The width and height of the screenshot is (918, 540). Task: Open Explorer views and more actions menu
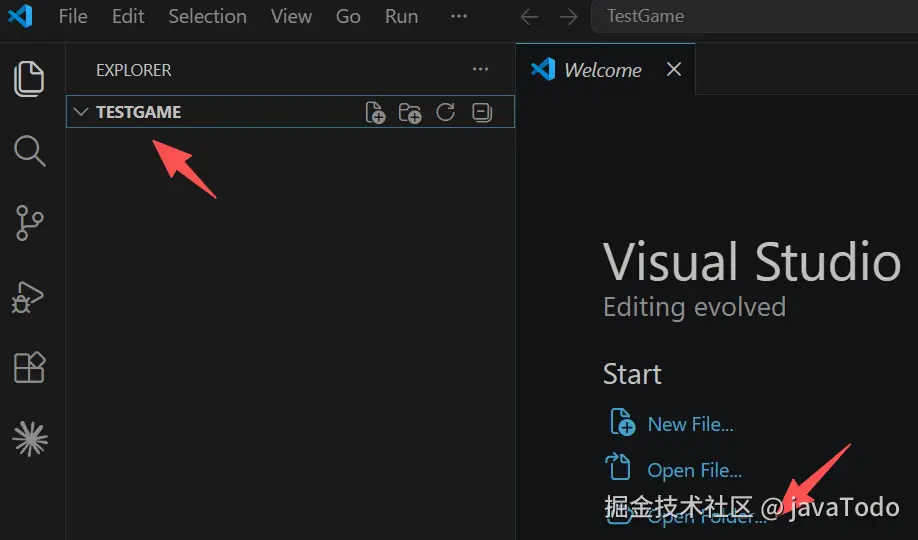[481, 70]
